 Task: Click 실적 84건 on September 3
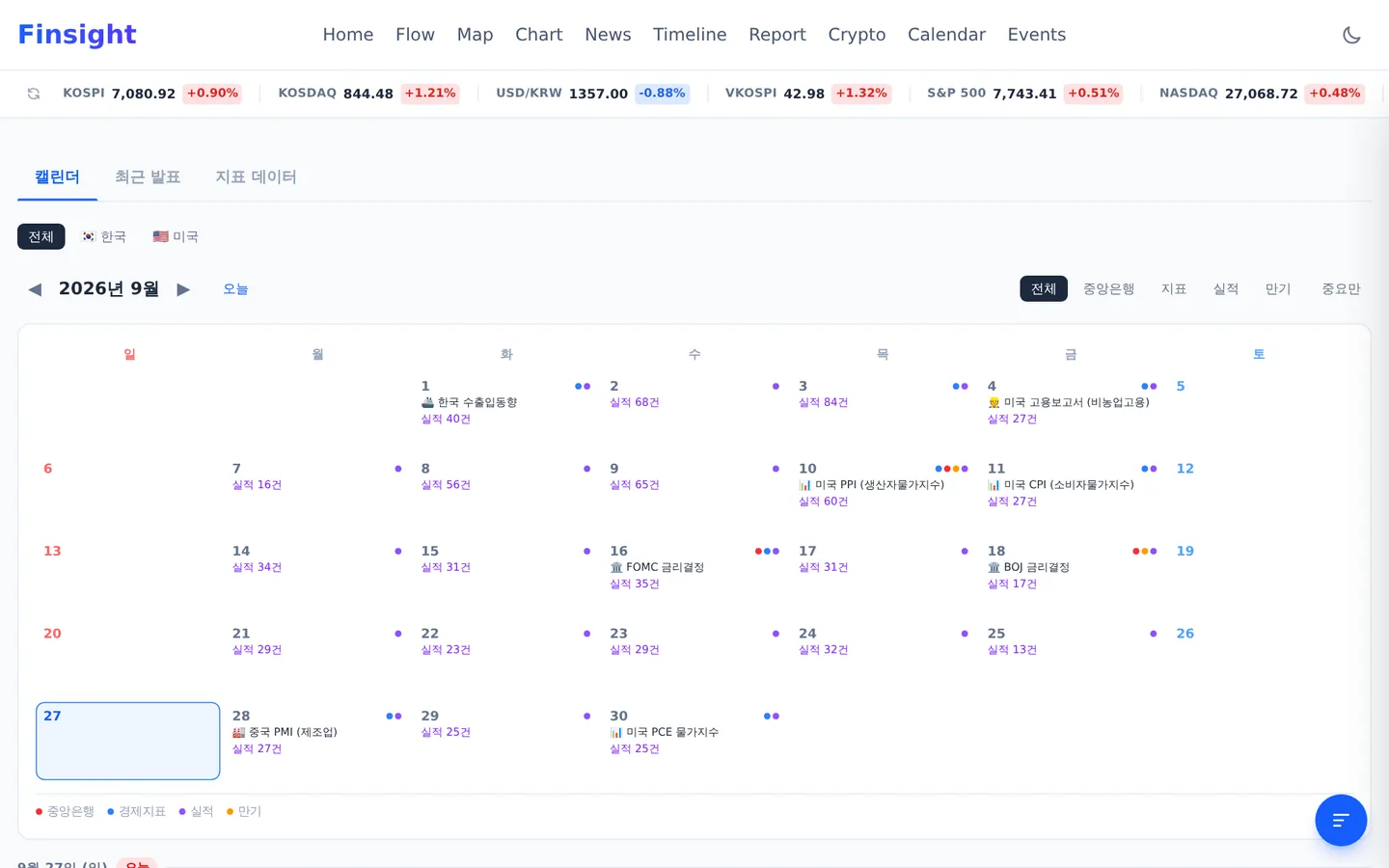point(824,403)
